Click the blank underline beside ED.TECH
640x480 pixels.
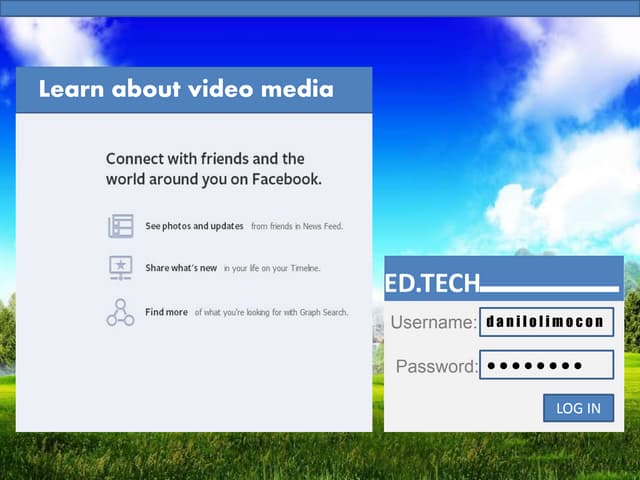[x=549, y=289]
